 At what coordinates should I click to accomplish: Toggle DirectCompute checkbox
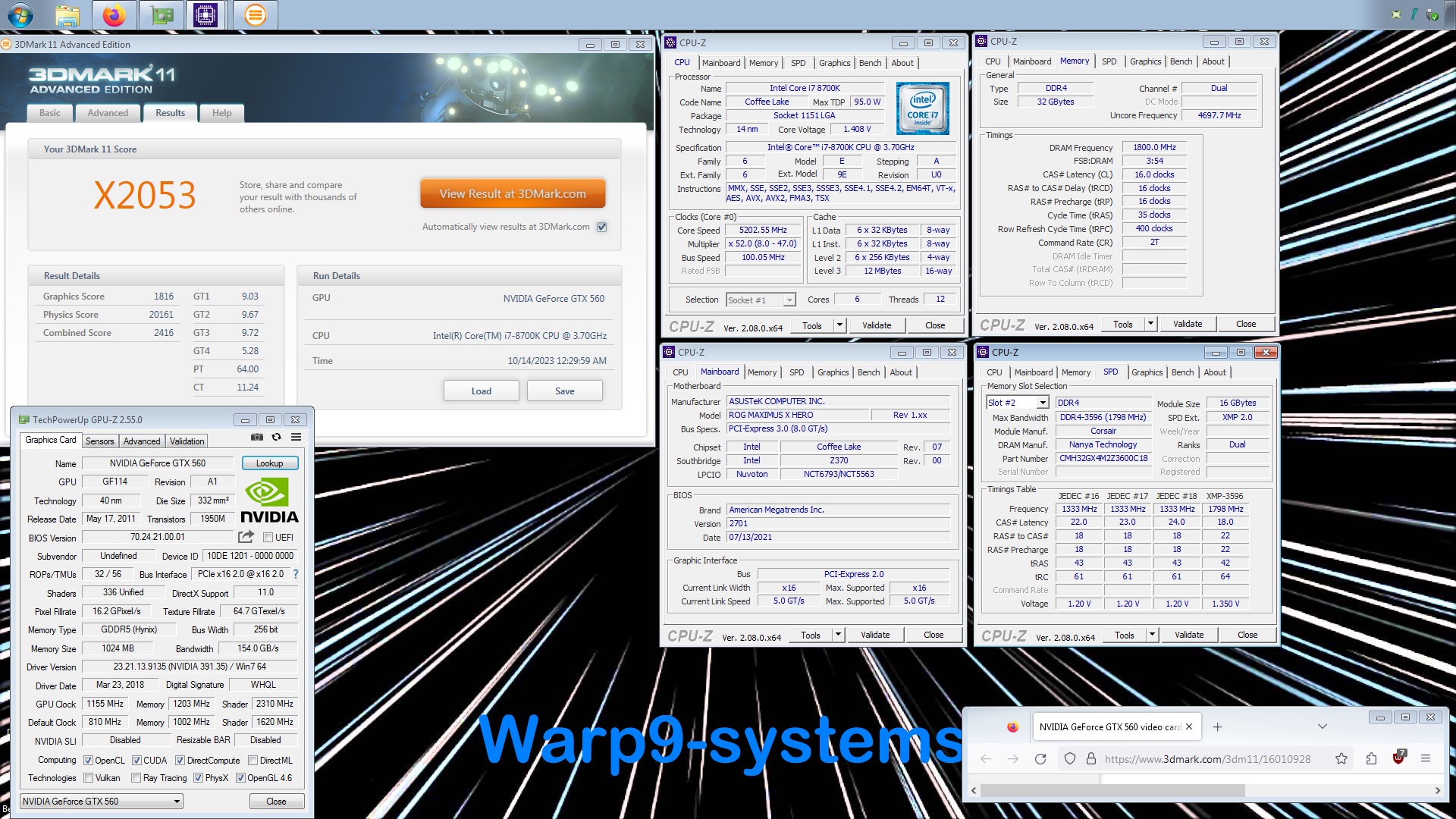tap(180, 761)
